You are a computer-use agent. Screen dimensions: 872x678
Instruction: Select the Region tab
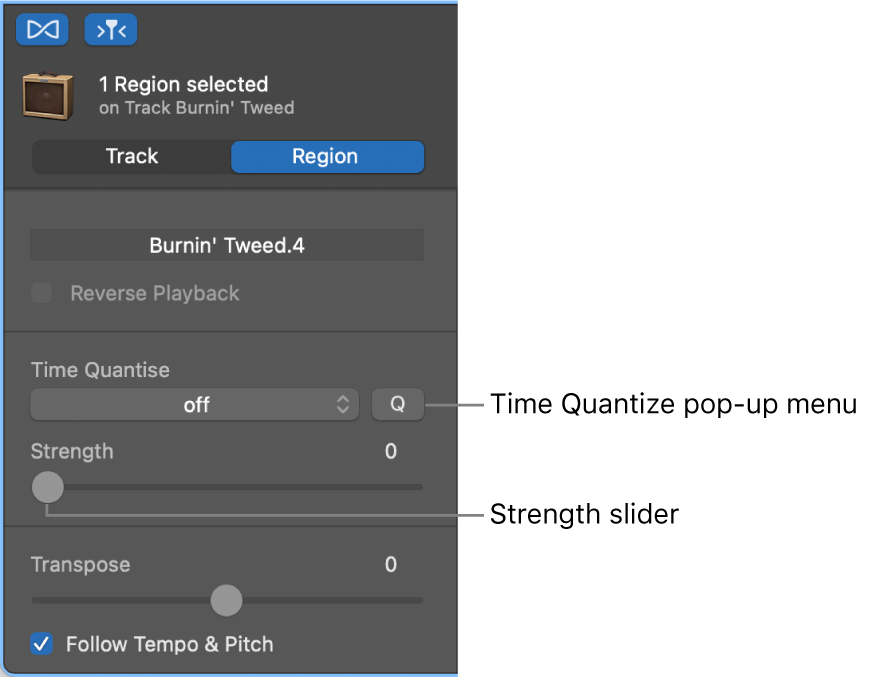[327, 156]
